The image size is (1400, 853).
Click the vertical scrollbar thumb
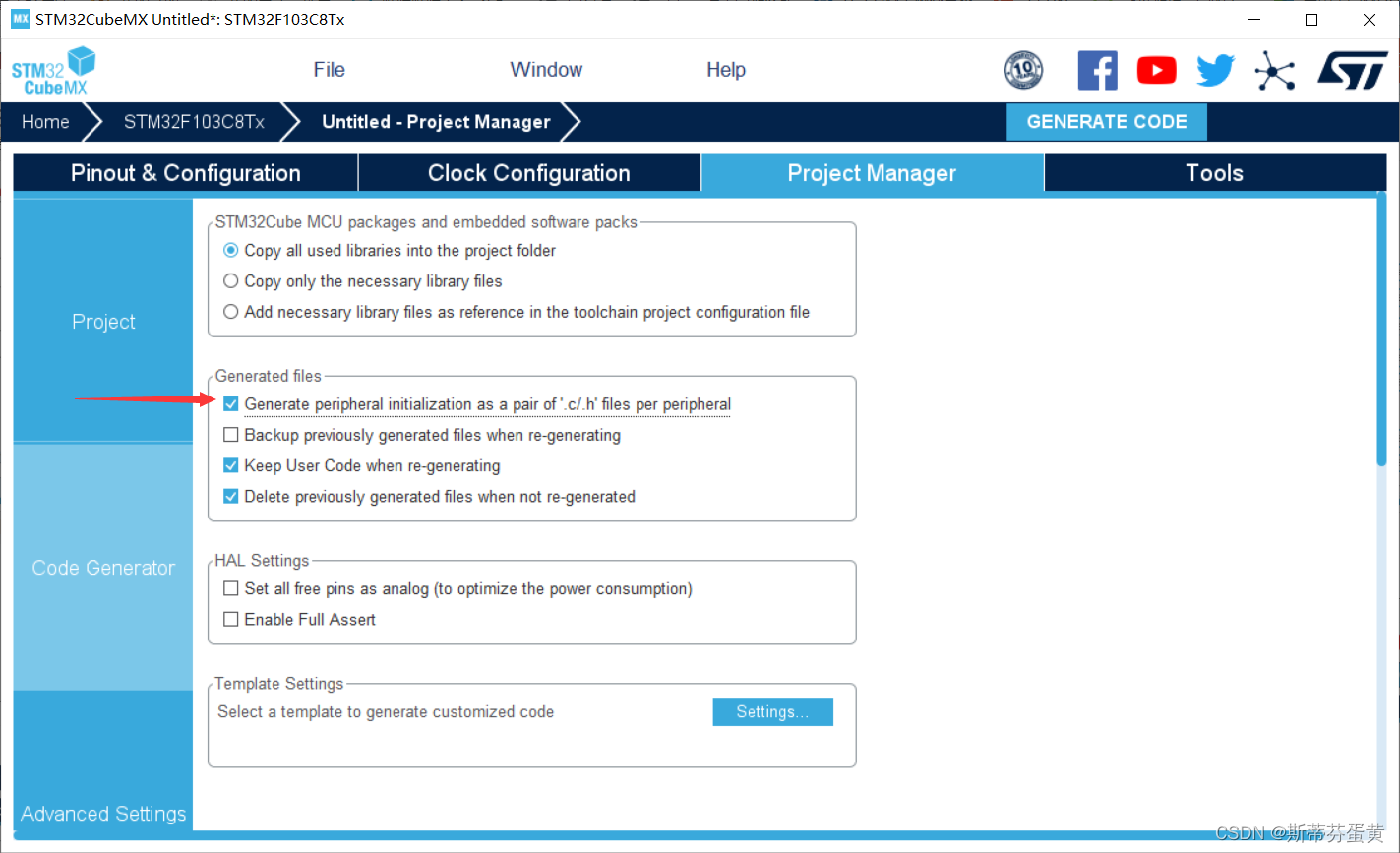(x=1381, y=330)
